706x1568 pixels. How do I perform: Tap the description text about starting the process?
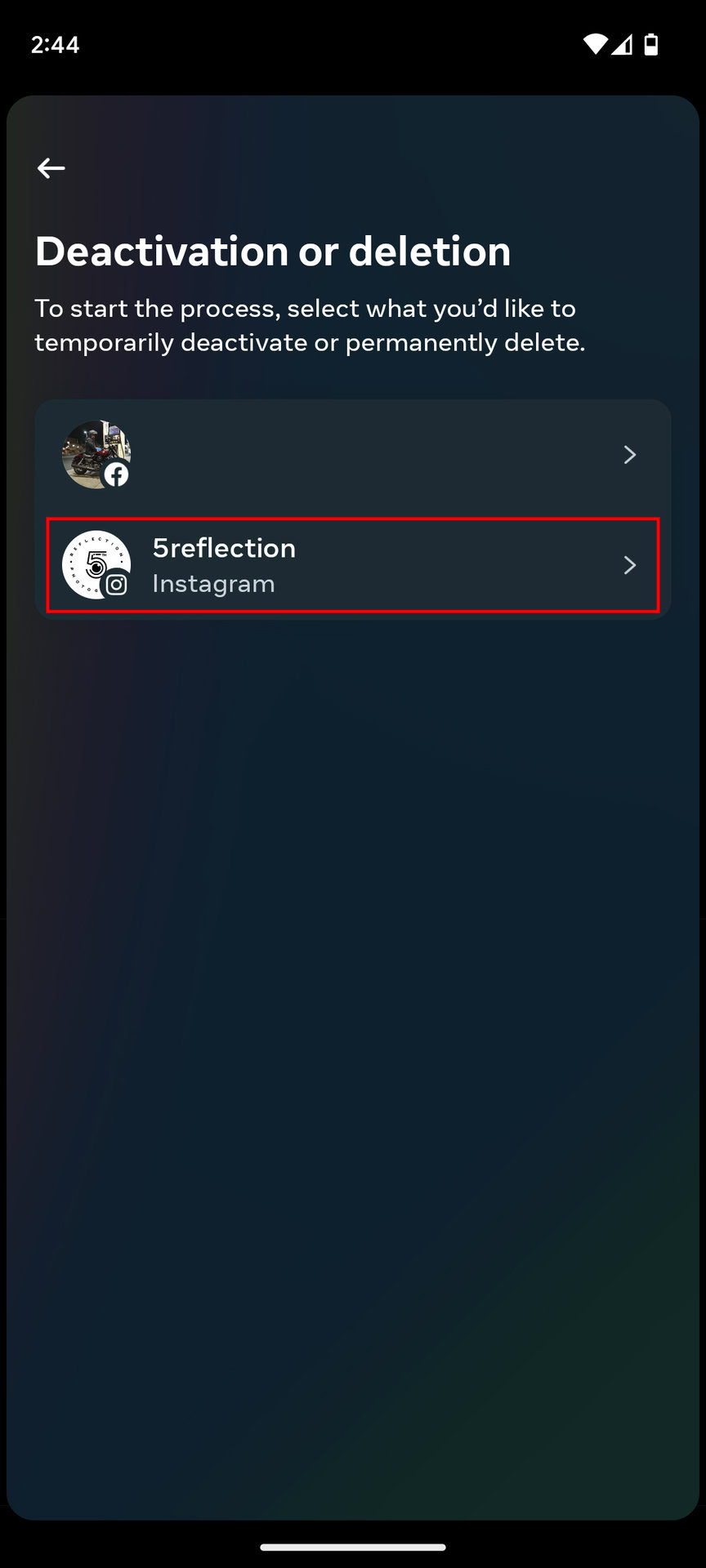point(309,325)
